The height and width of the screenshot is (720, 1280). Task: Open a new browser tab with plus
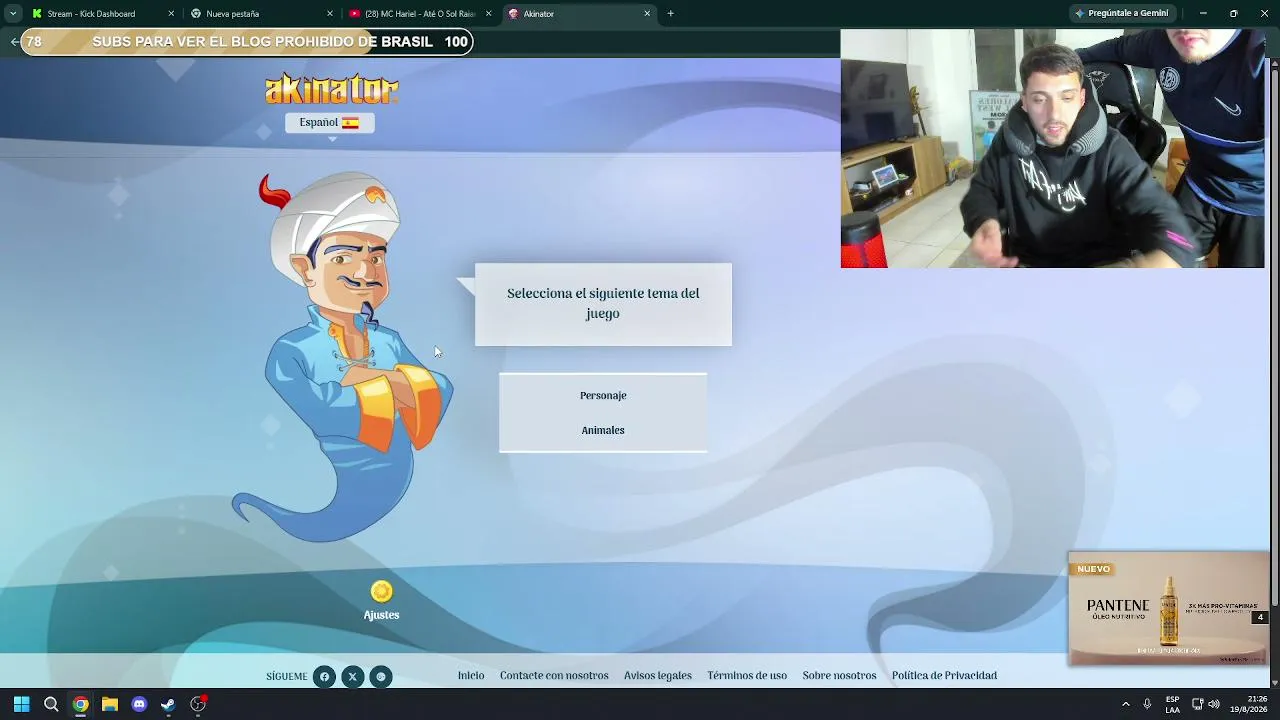click(670, 14)
